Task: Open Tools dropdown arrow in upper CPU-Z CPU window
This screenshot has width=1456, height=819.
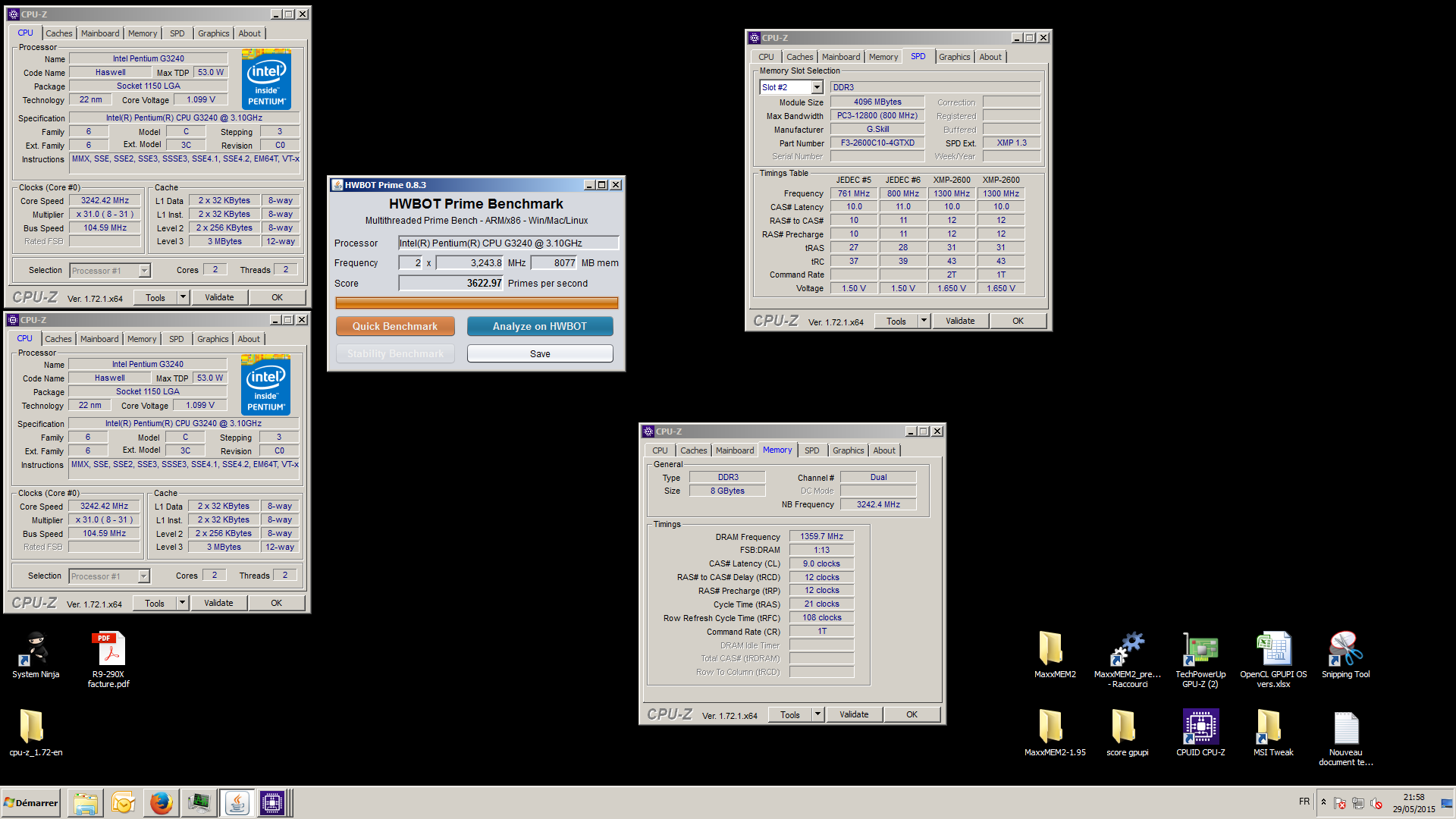Action: point(183,297)
